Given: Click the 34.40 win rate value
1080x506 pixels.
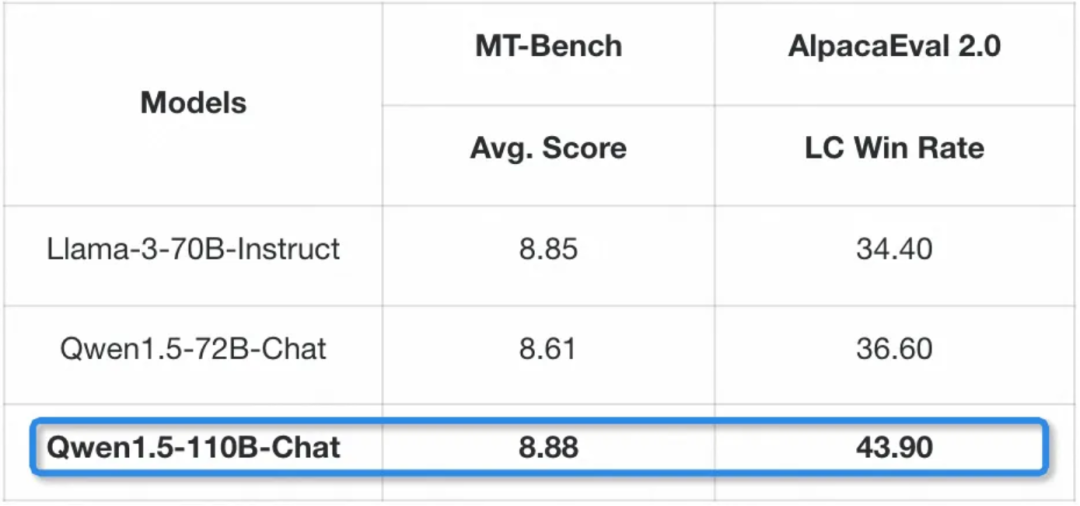Looking at the screenshot, I should point(894,248).
